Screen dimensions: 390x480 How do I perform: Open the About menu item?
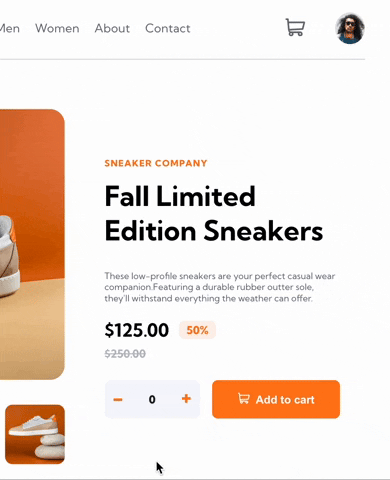(112, 29)
